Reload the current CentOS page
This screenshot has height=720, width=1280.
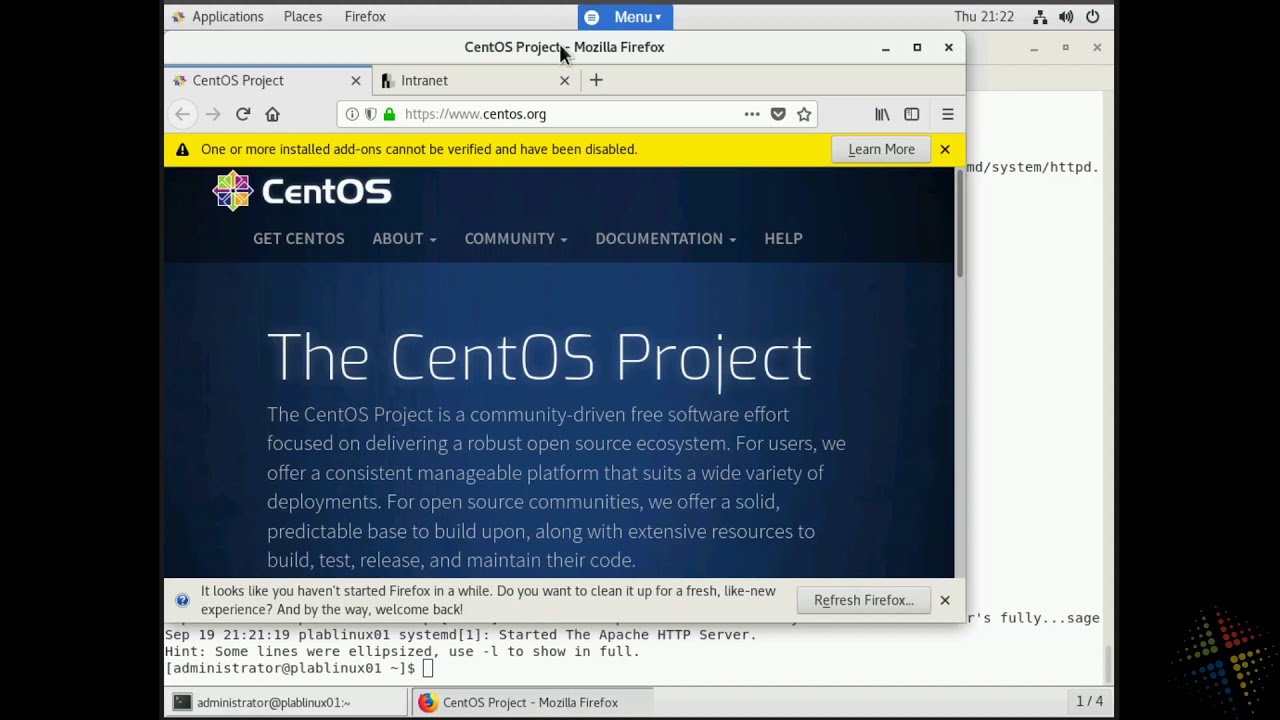243,114
